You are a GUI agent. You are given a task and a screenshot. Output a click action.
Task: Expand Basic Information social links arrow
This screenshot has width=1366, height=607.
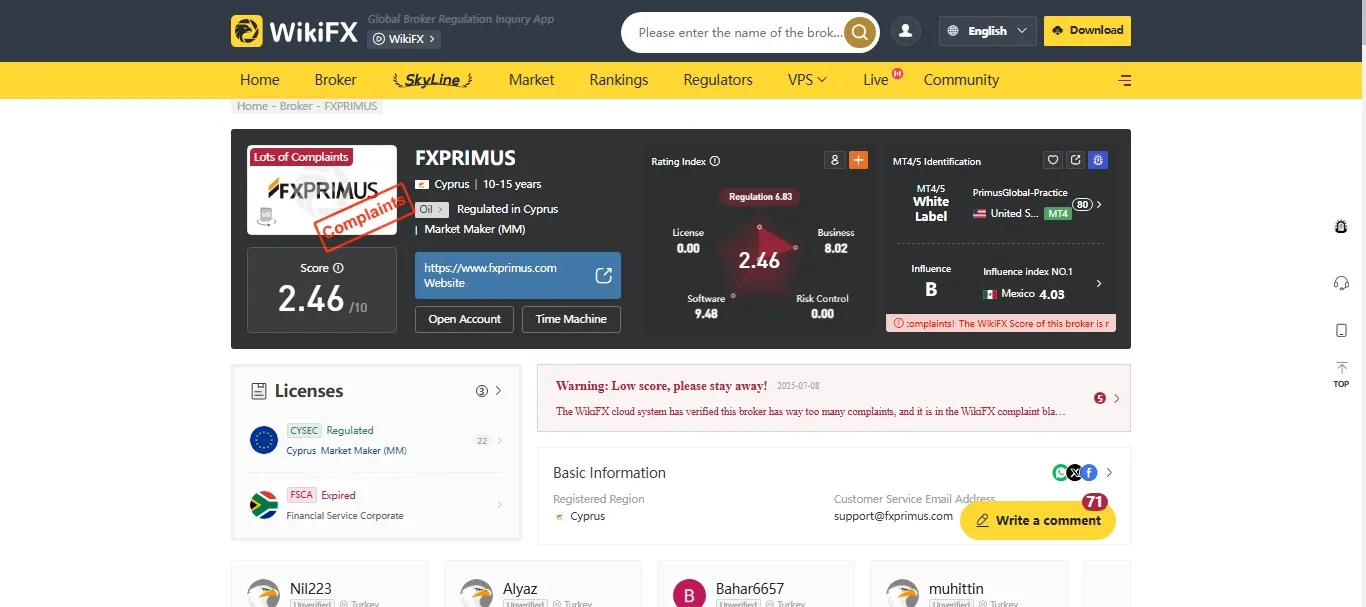click(1109, 473)
